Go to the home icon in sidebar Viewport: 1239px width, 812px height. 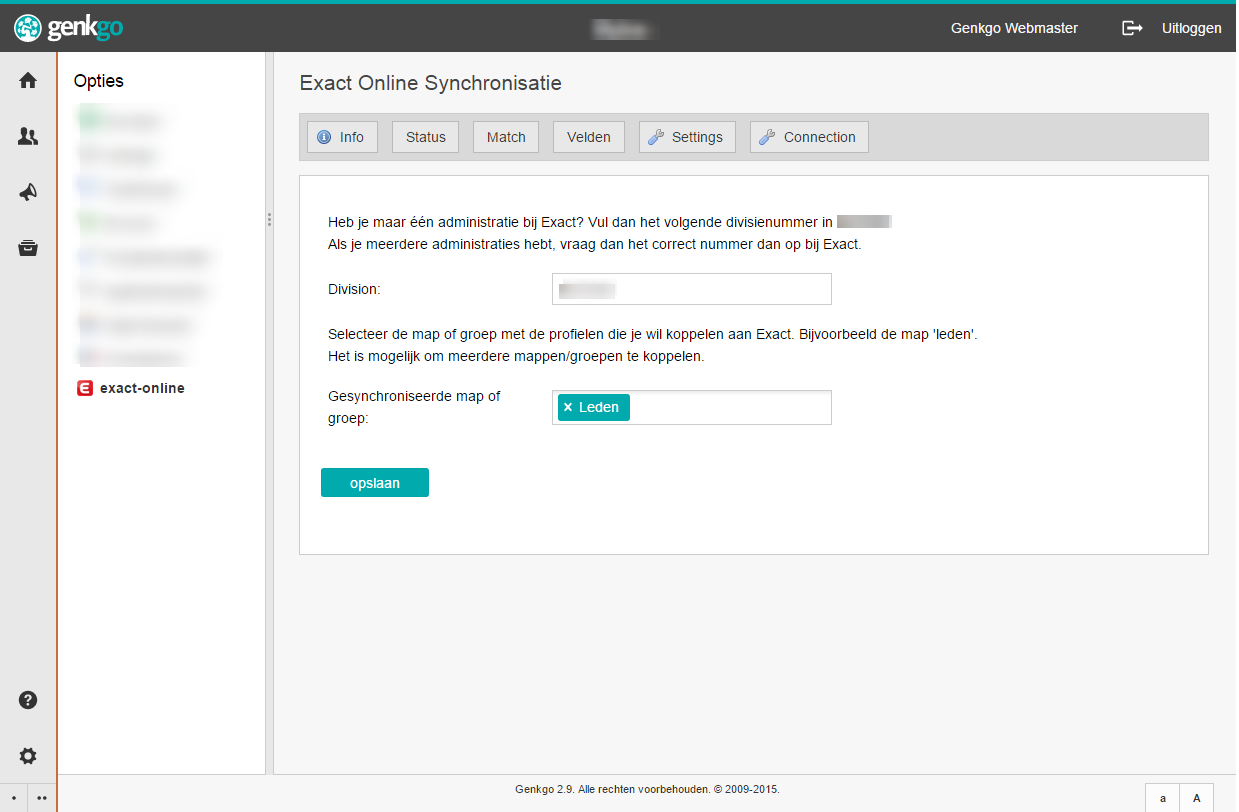point(28,81)
